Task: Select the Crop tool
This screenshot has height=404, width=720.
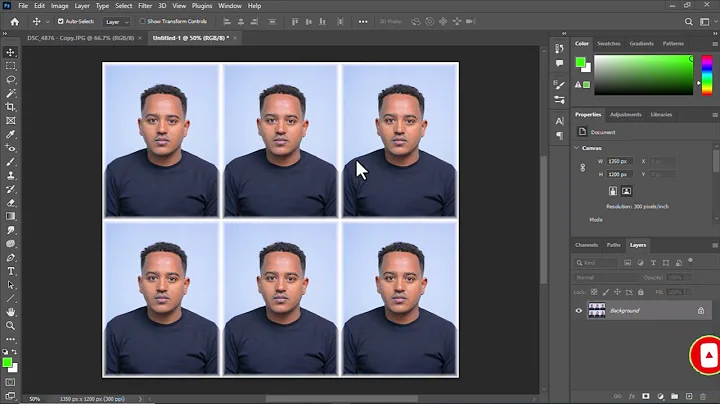Action: click(10, 107)
